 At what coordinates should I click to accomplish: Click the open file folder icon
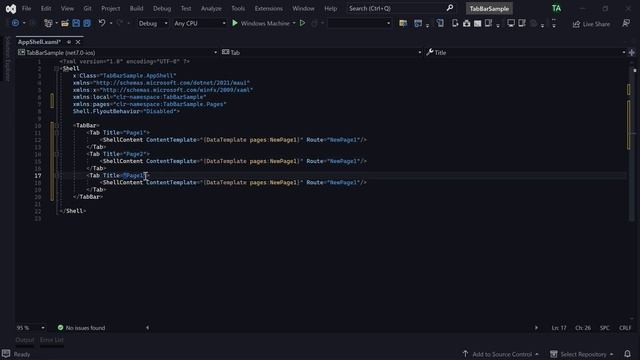[65, 23]
